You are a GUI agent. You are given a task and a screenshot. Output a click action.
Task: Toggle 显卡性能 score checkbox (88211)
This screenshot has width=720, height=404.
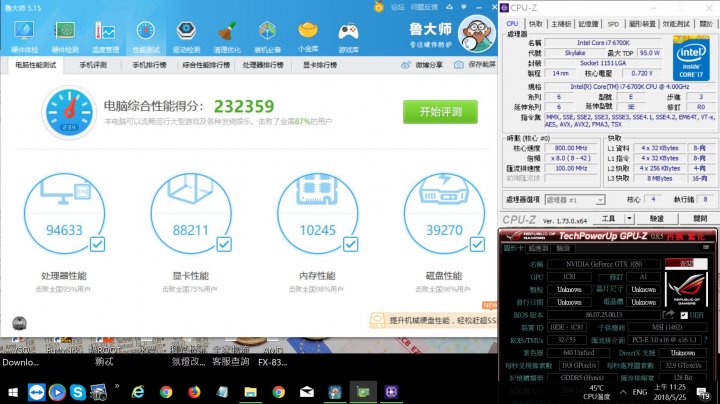click(x=224, y=244)
